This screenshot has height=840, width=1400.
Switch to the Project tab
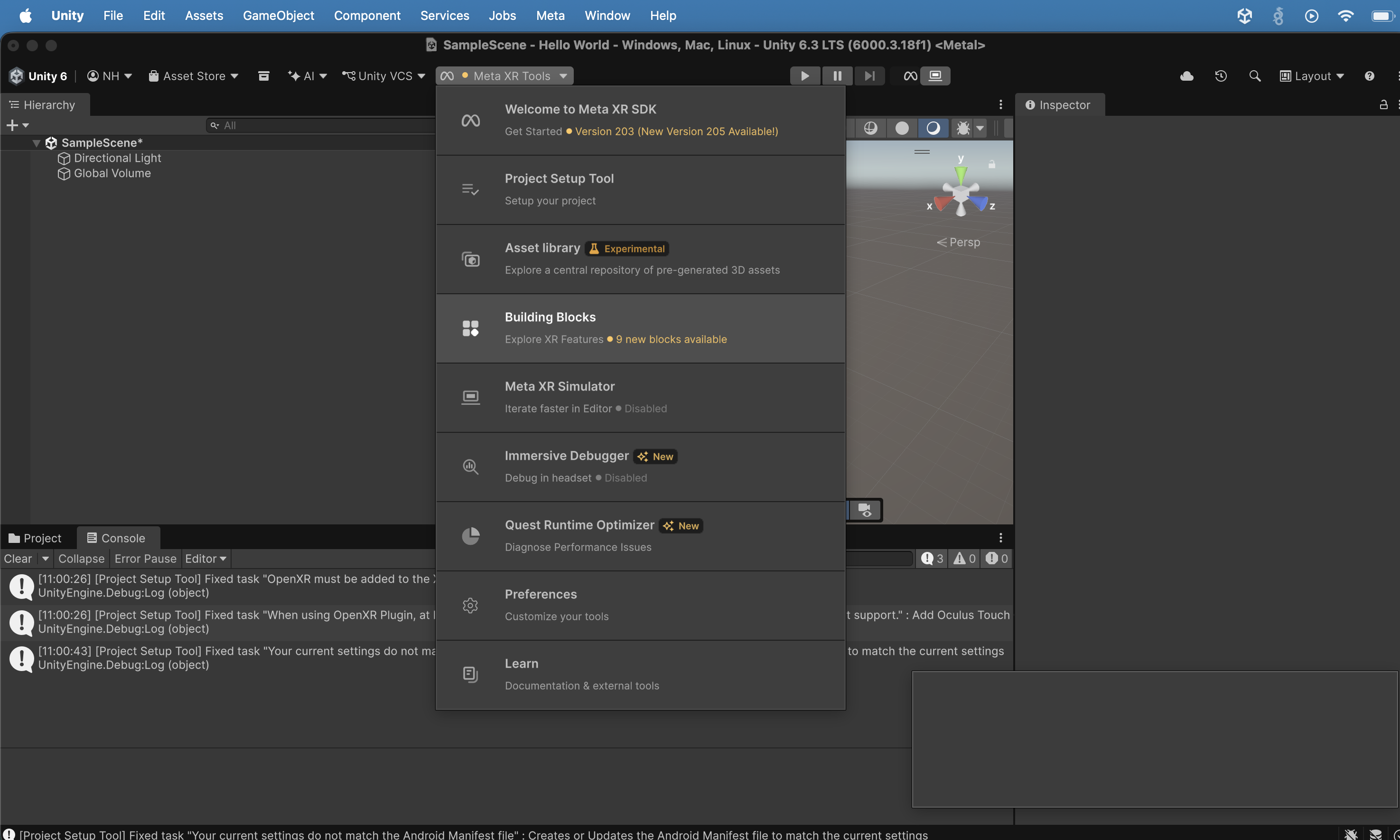(35, 538)
